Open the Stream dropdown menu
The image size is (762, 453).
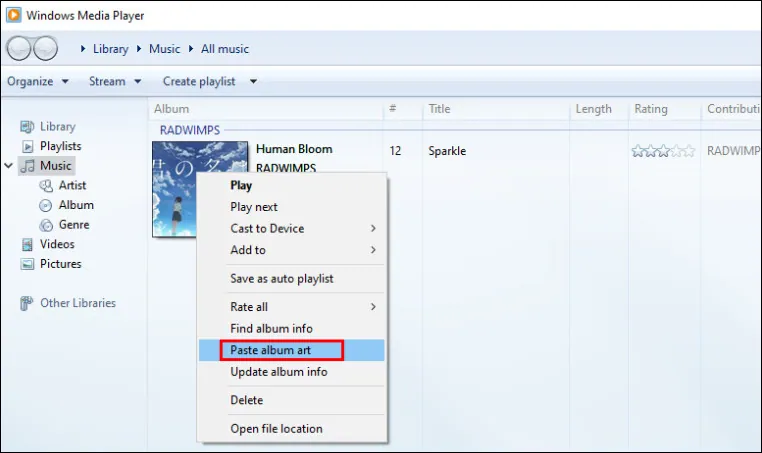115,81
